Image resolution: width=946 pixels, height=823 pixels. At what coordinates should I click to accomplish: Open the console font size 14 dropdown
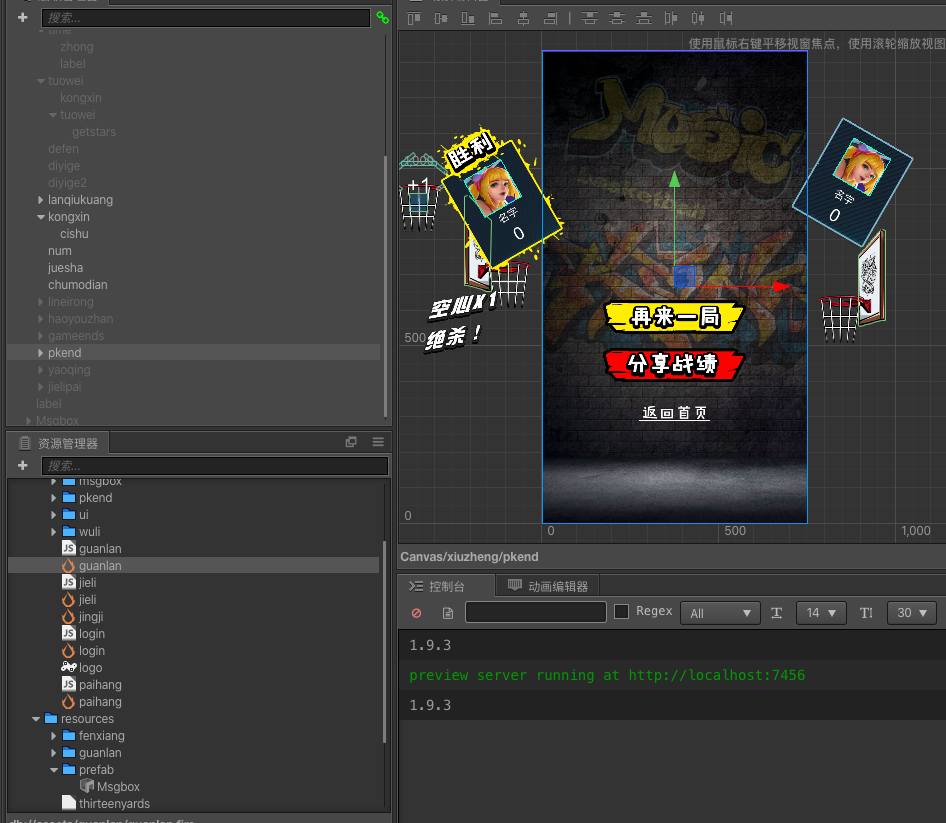point(821,613)
